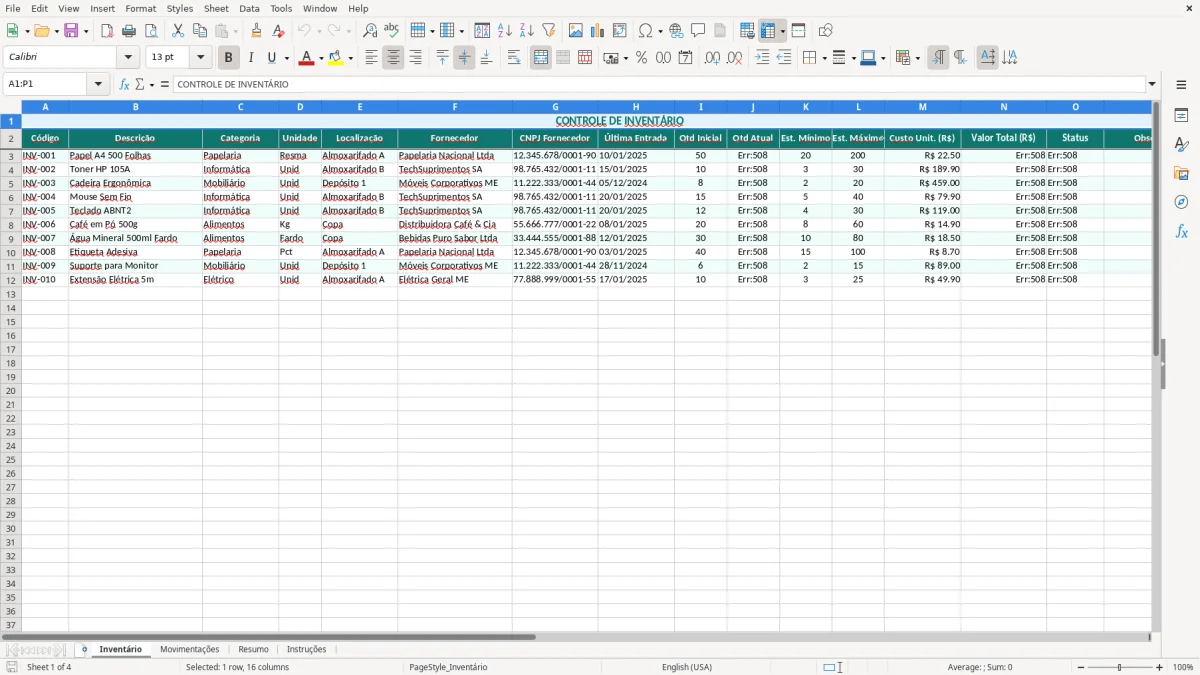Toggle Align Right
This screenshot has height=675, width=1200.
(x=415, y=58)
